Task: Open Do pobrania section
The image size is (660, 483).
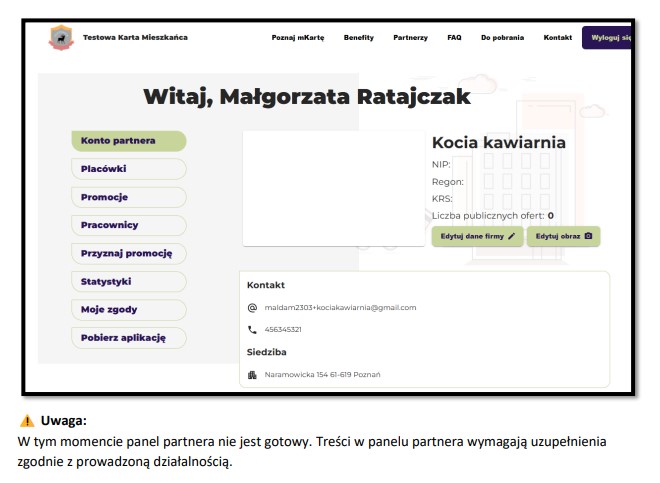Action: (502, 38)
